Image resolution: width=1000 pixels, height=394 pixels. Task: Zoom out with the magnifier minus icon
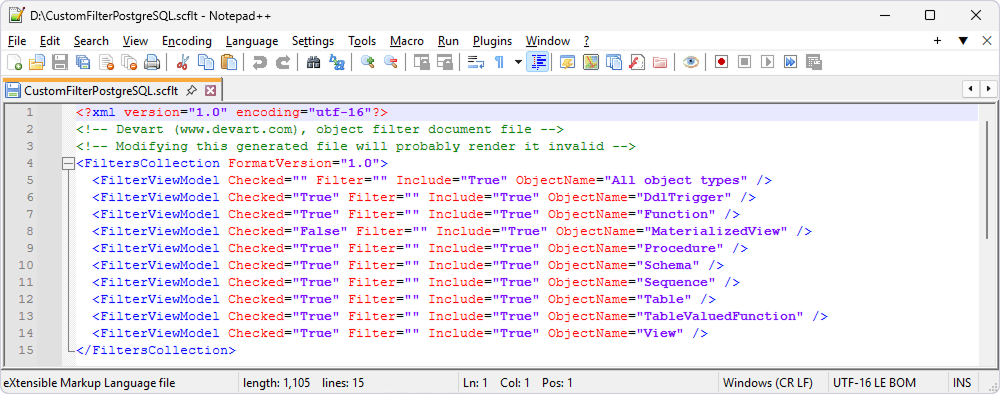[x=390, y=62]
